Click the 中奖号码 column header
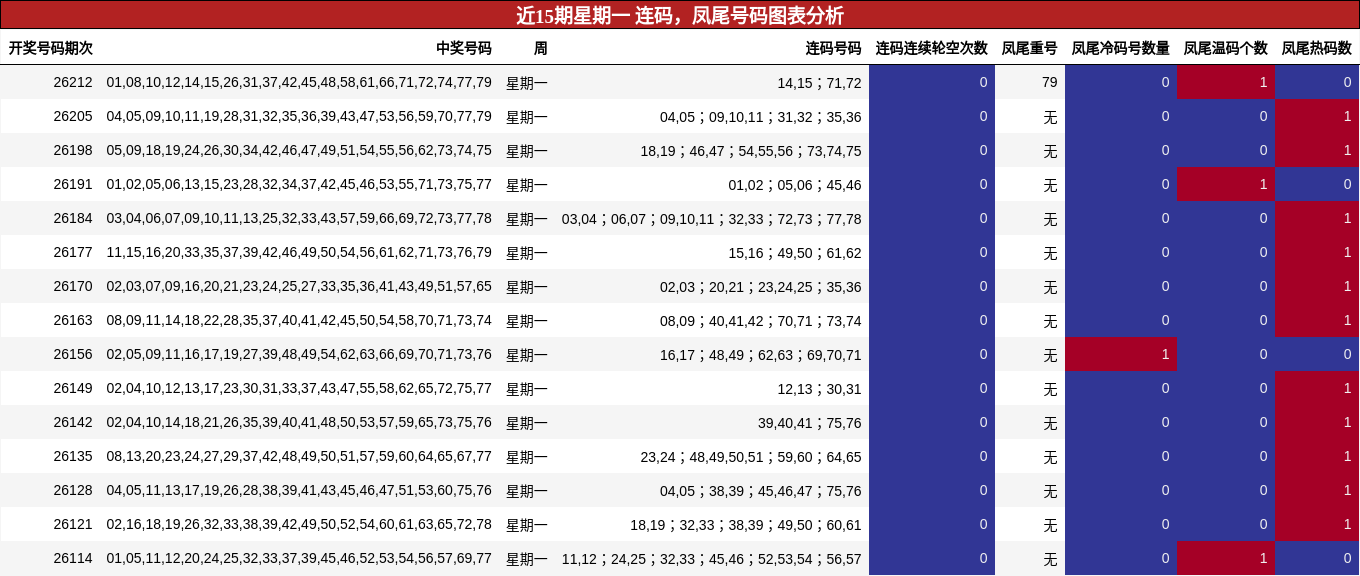 coord(464,48)
